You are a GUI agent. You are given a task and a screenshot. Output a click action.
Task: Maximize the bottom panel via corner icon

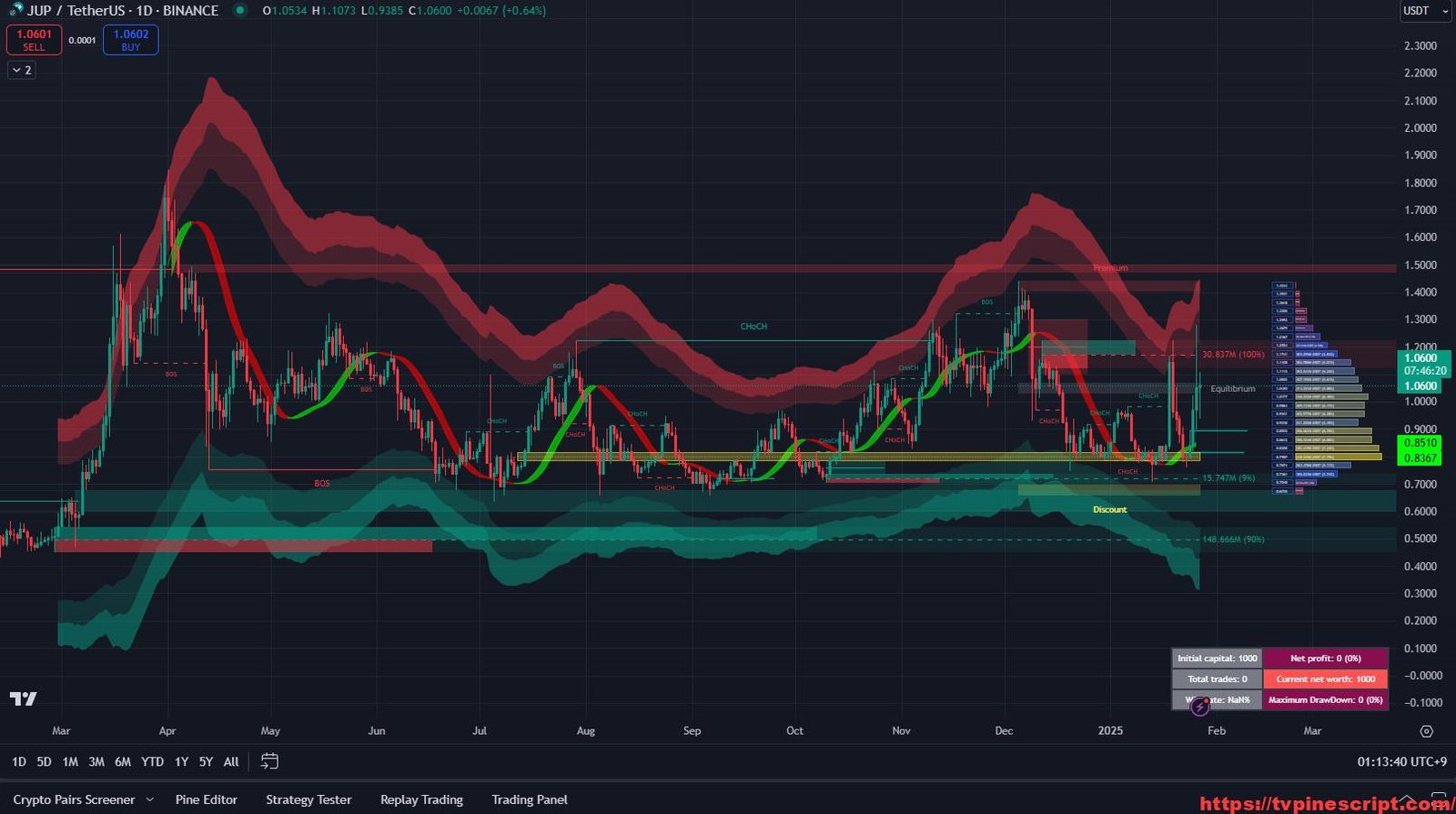tap(1441, 799)
